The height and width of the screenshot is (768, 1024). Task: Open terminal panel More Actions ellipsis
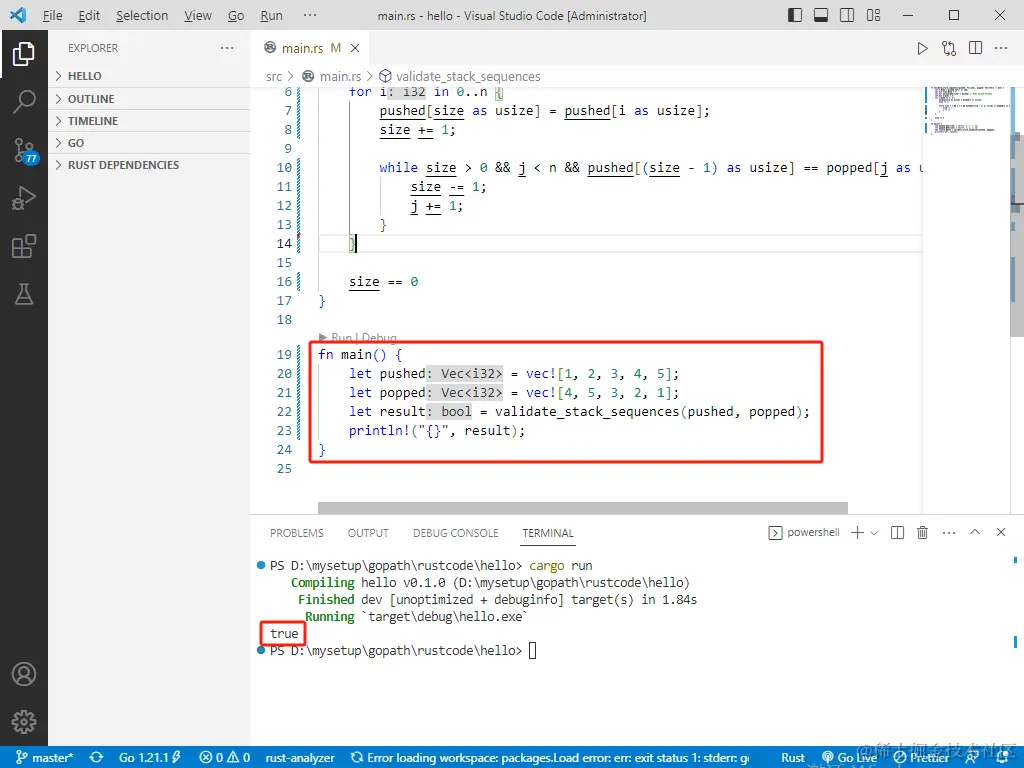tap(949, 533)
